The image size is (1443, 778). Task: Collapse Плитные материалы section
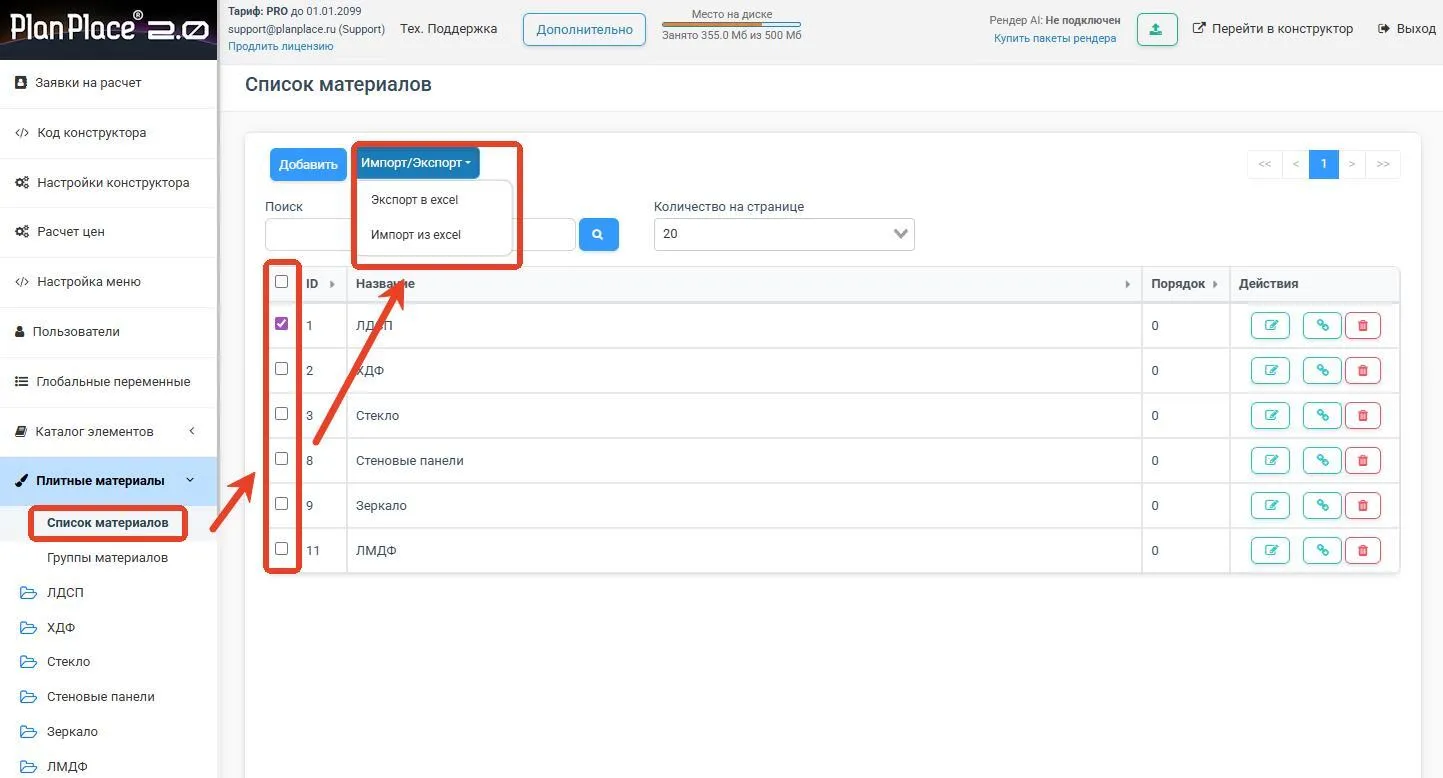(108, 481)
